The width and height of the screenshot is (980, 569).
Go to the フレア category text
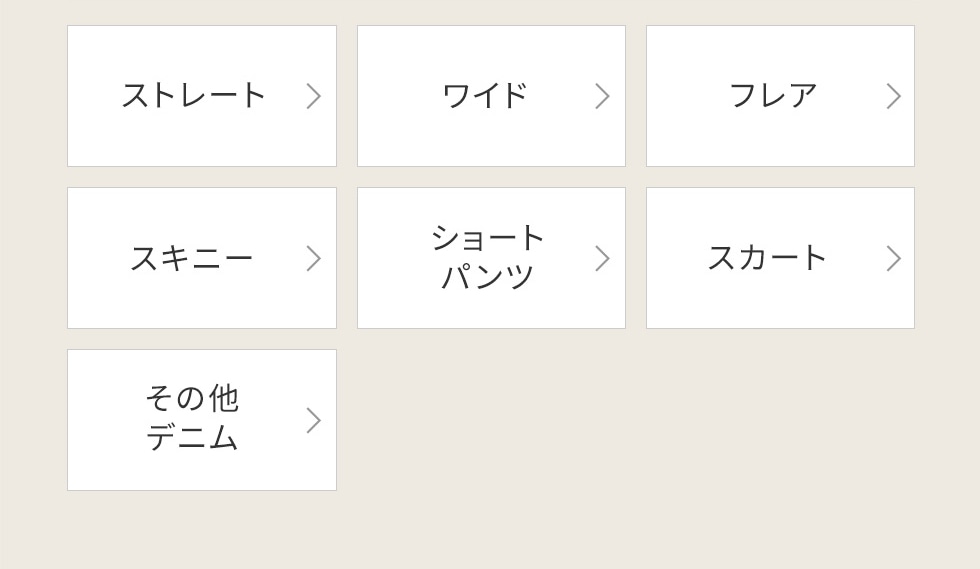[x=773, y=96]
